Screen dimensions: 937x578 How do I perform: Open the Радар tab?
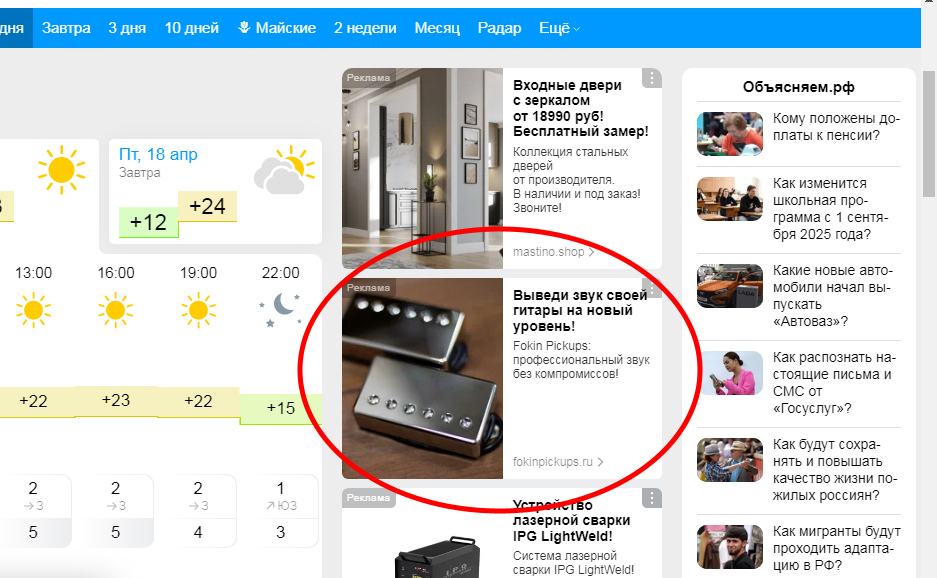coord(499,28)
